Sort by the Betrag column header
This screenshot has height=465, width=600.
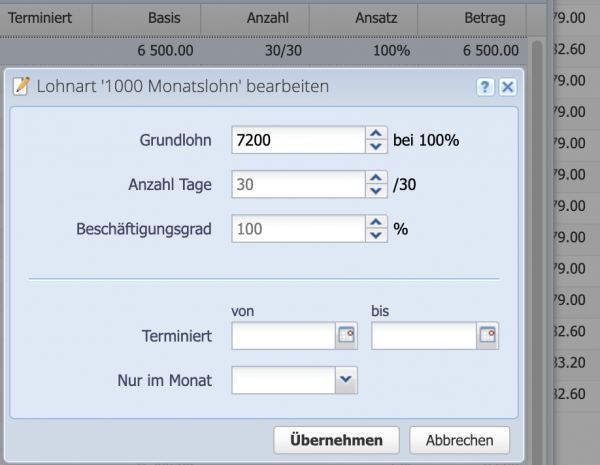click(485, 18)
